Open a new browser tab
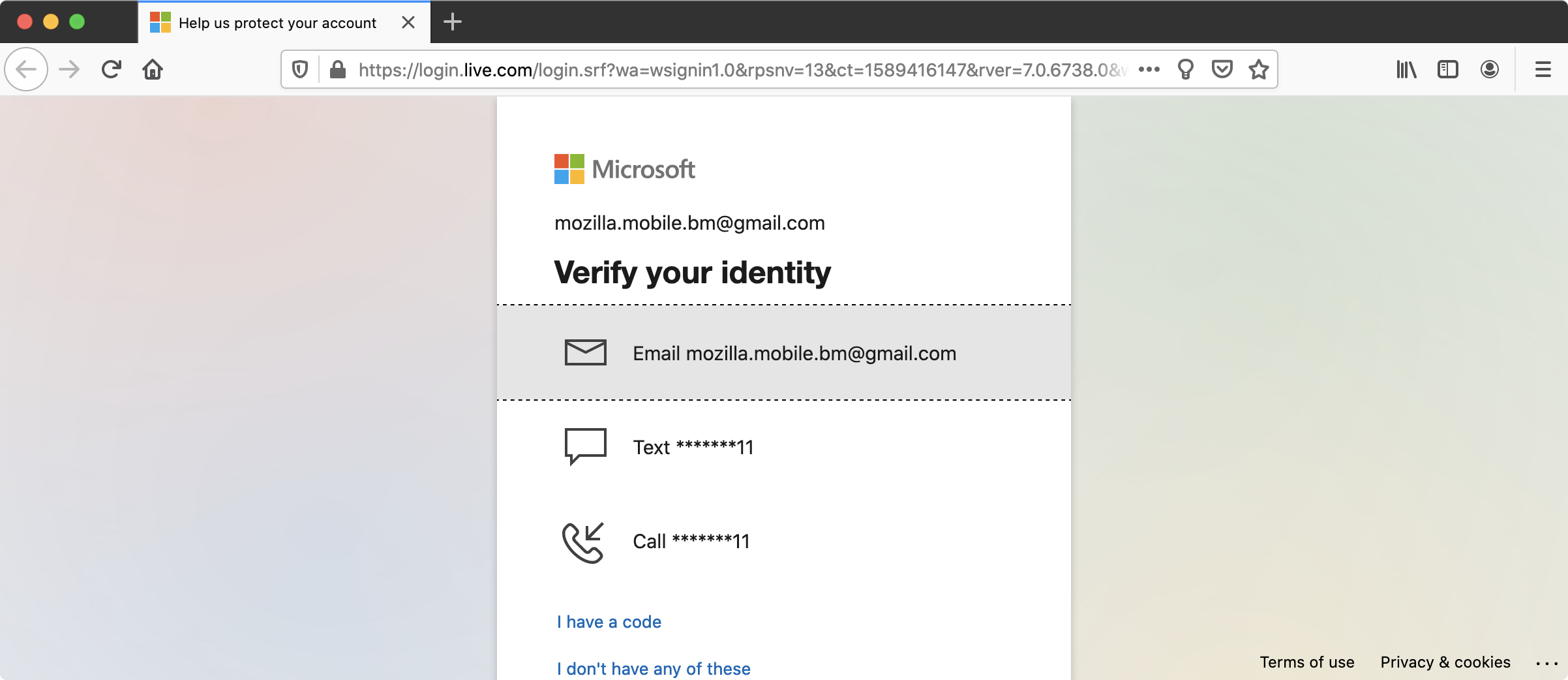The image size is (1568, 680). [453, 22]
